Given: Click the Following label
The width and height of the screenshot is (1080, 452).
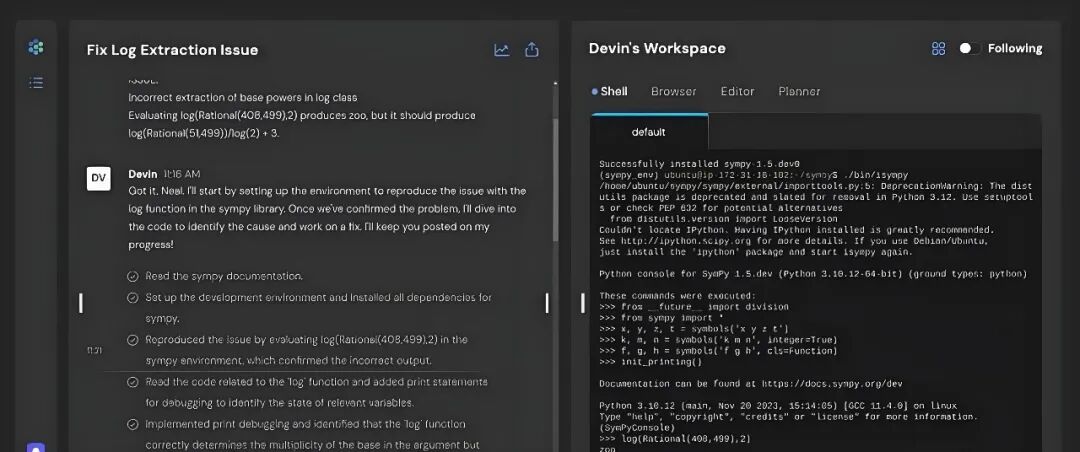Looking at the screenshot, I should point(1015,48).
